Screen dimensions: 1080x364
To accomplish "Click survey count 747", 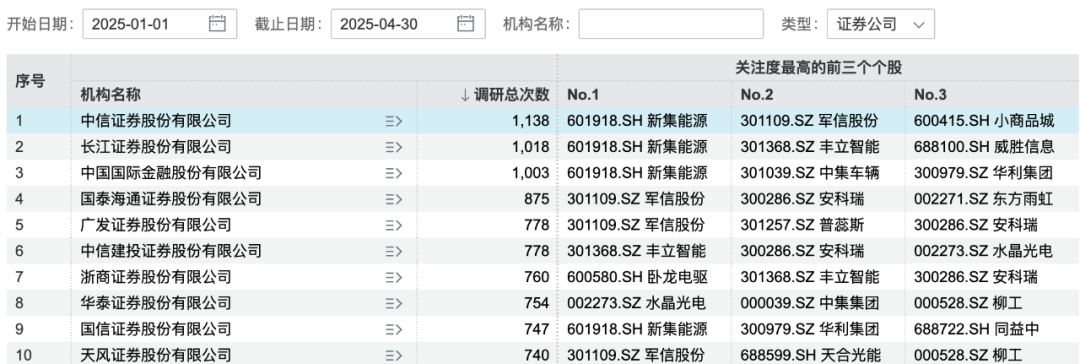I will (x=536, y=329).
